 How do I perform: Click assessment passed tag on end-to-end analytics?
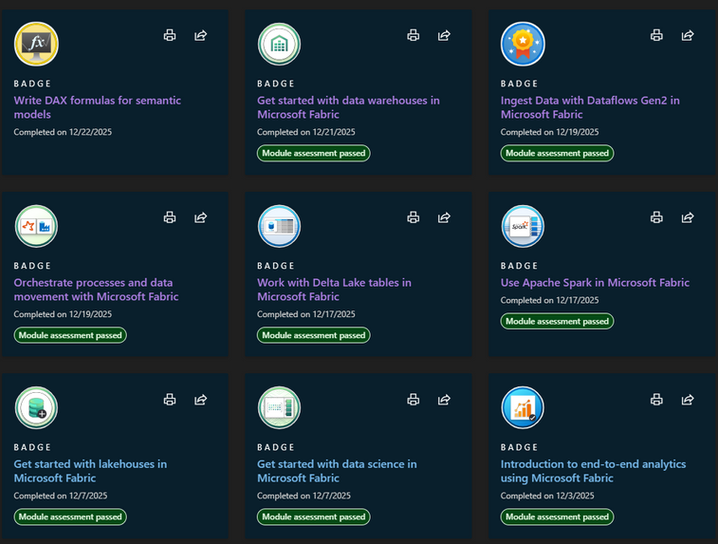557,517
